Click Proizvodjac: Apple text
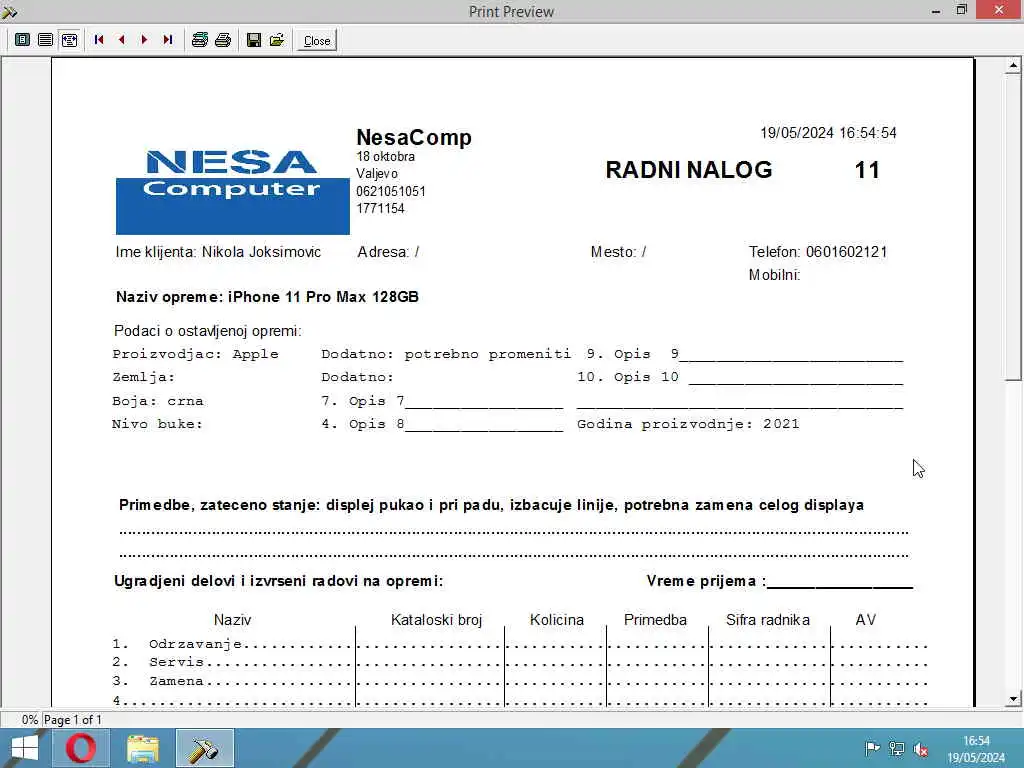Screen dimensions: 1024x768 [195, 354]
